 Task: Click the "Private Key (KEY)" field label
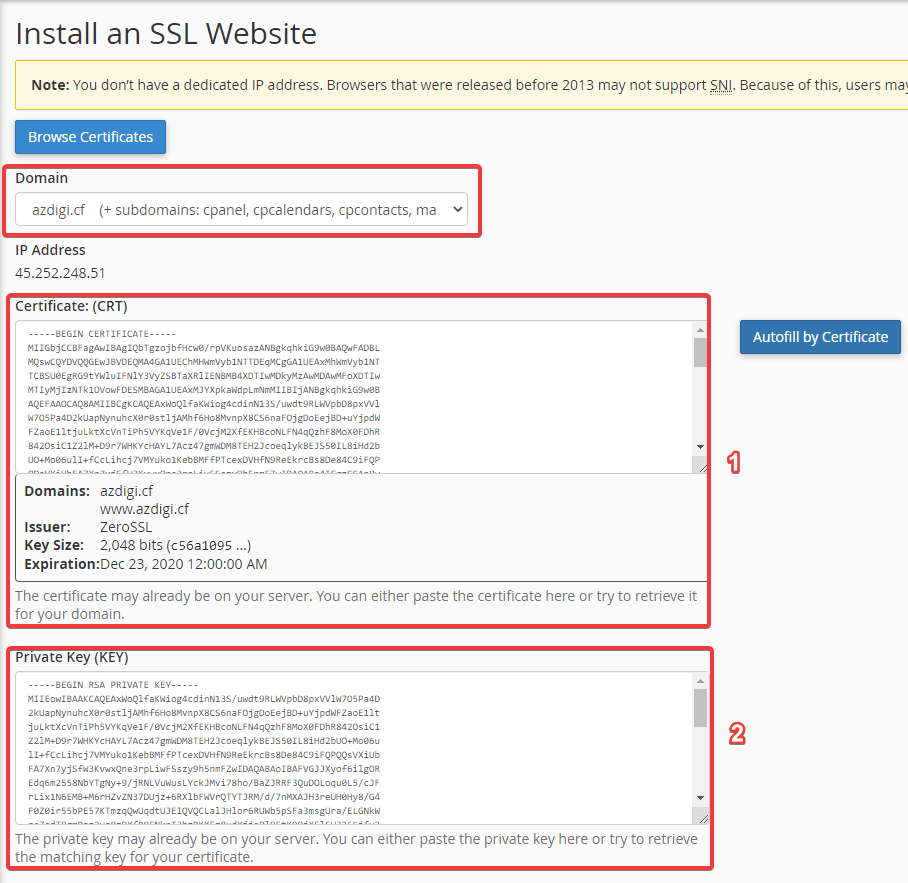pos(71,658)
